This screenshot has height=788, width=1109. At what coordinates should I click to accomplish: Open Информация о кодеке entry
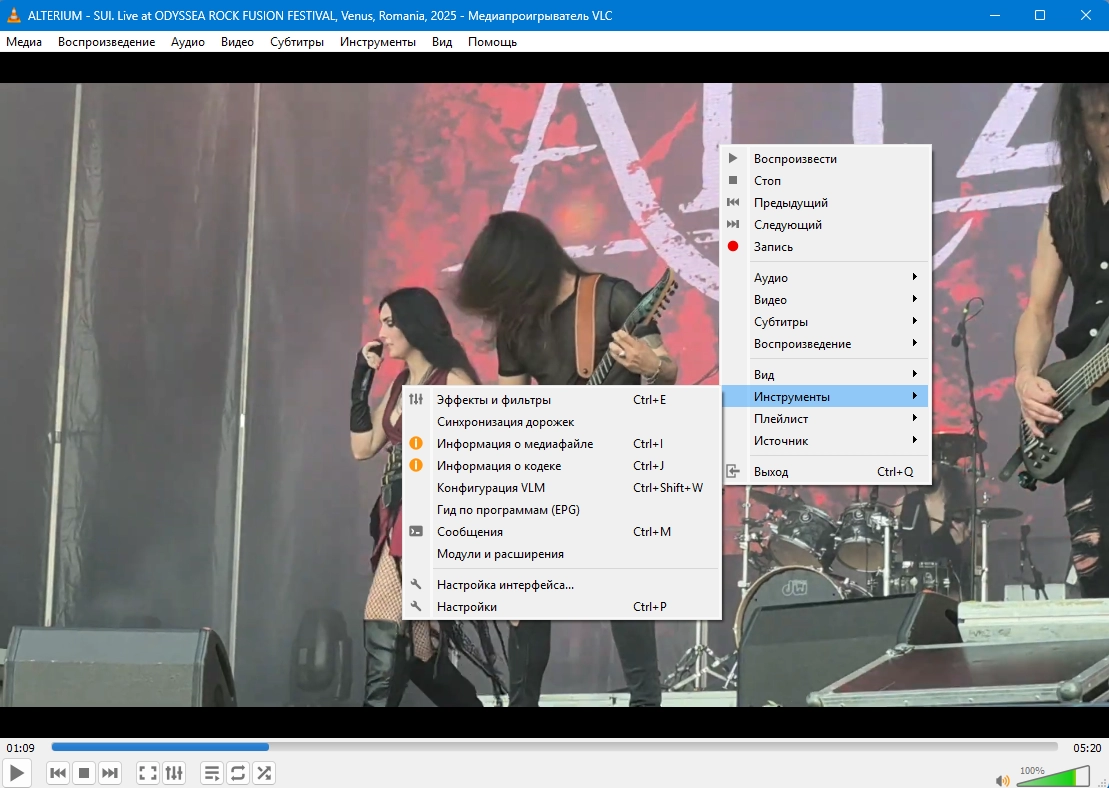pyautogui.click(x=499, y=466)
